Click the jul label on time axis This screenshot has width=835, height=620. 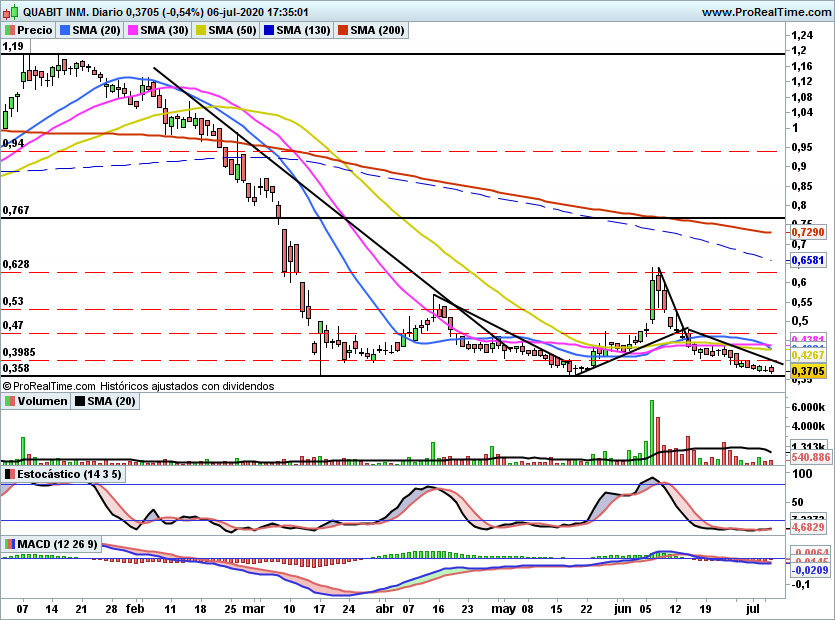click(752, 609)
